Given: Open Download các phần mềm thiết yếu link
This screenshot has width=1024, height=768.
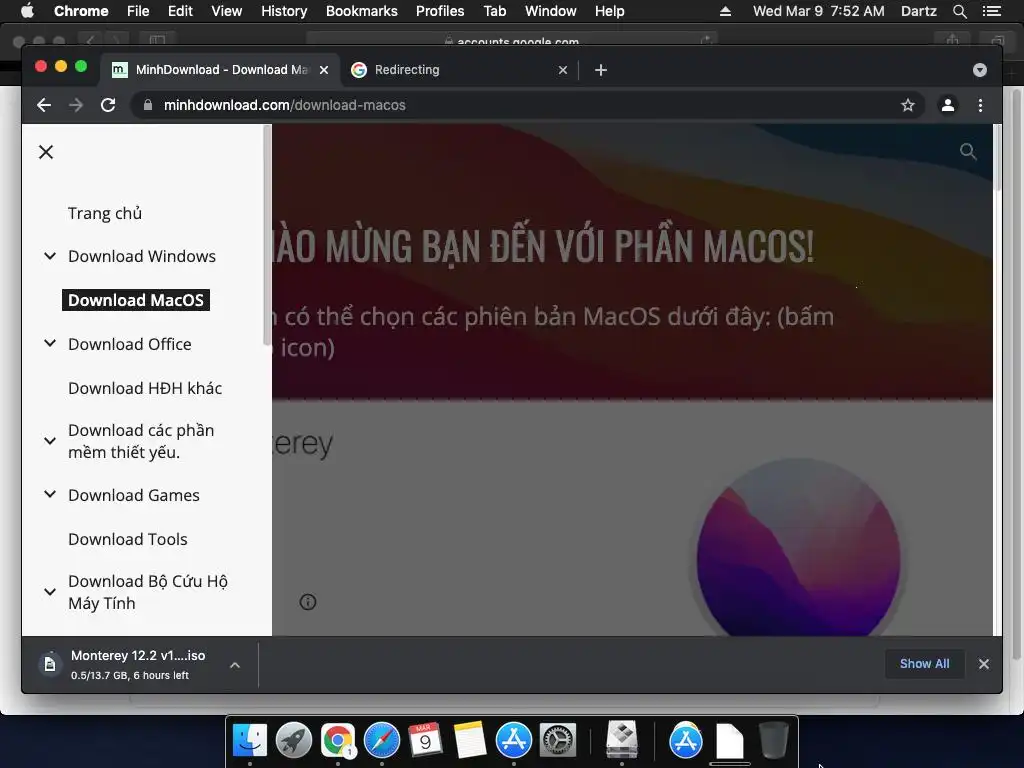Looking at the screenshot, I should (x=141, y=441).
